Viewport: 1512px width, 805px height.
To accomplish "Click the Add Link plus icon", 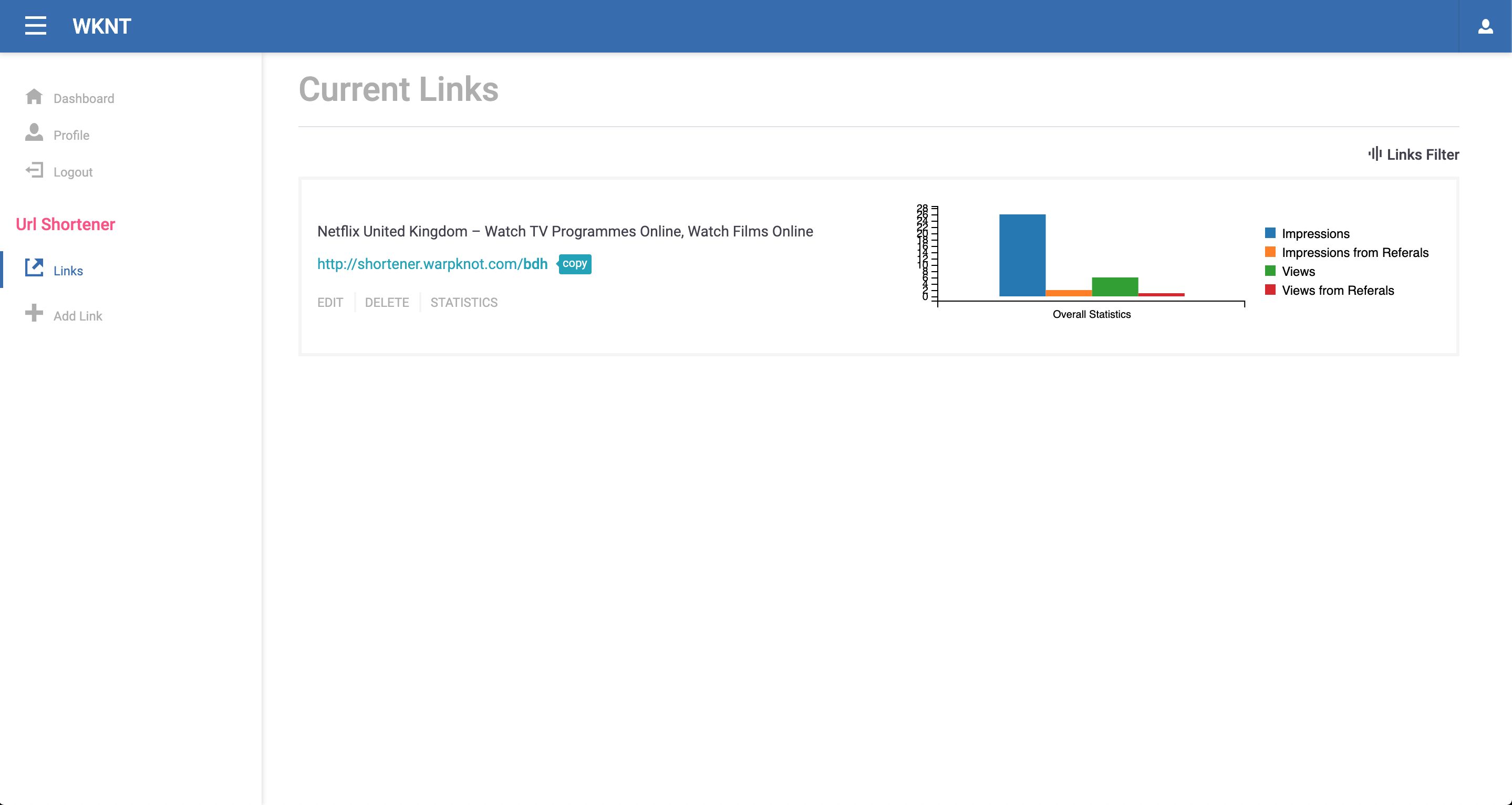I will pos(34,313).
